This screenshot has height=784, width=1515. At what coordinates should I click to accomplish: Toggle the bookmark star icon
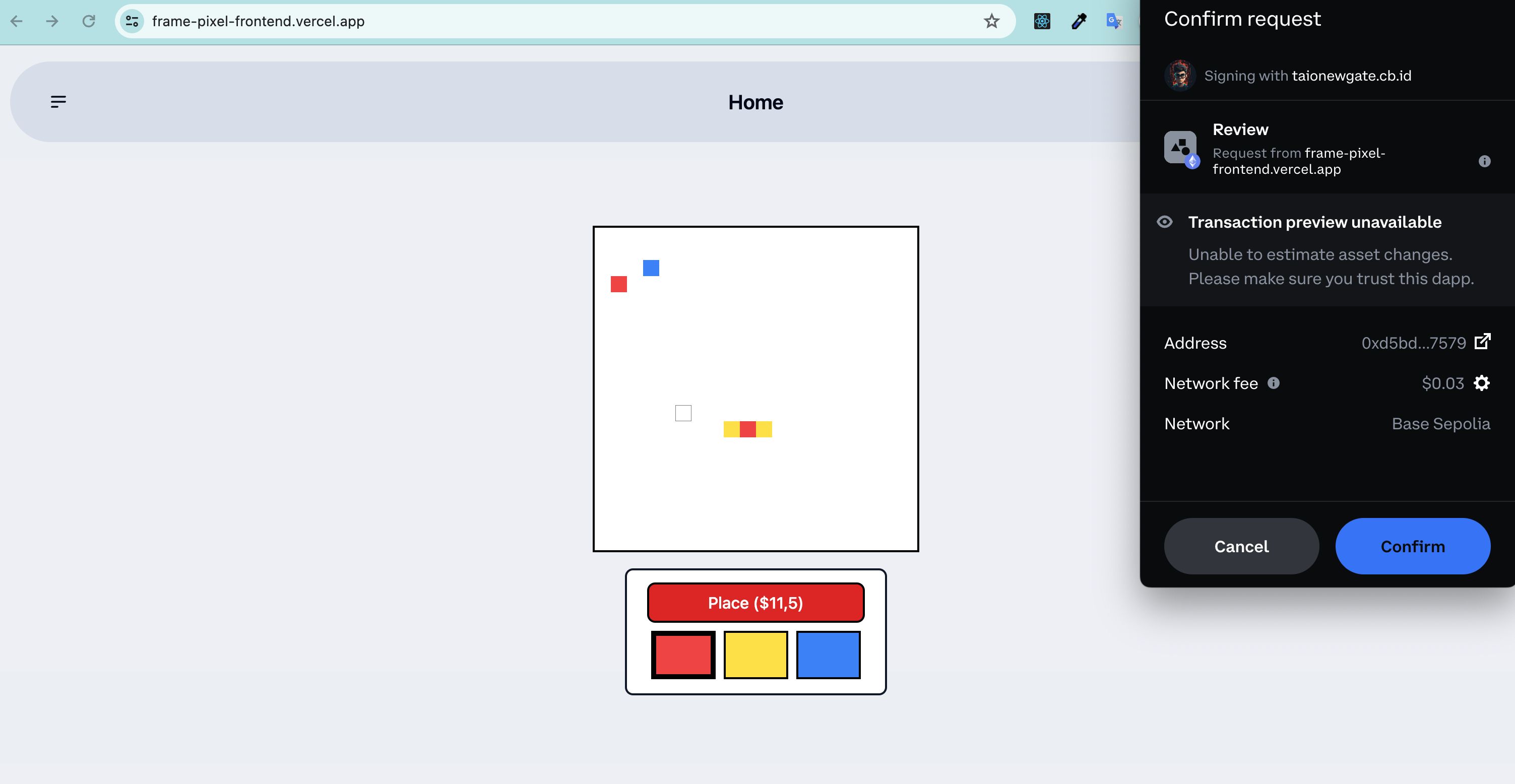[991, 20]
